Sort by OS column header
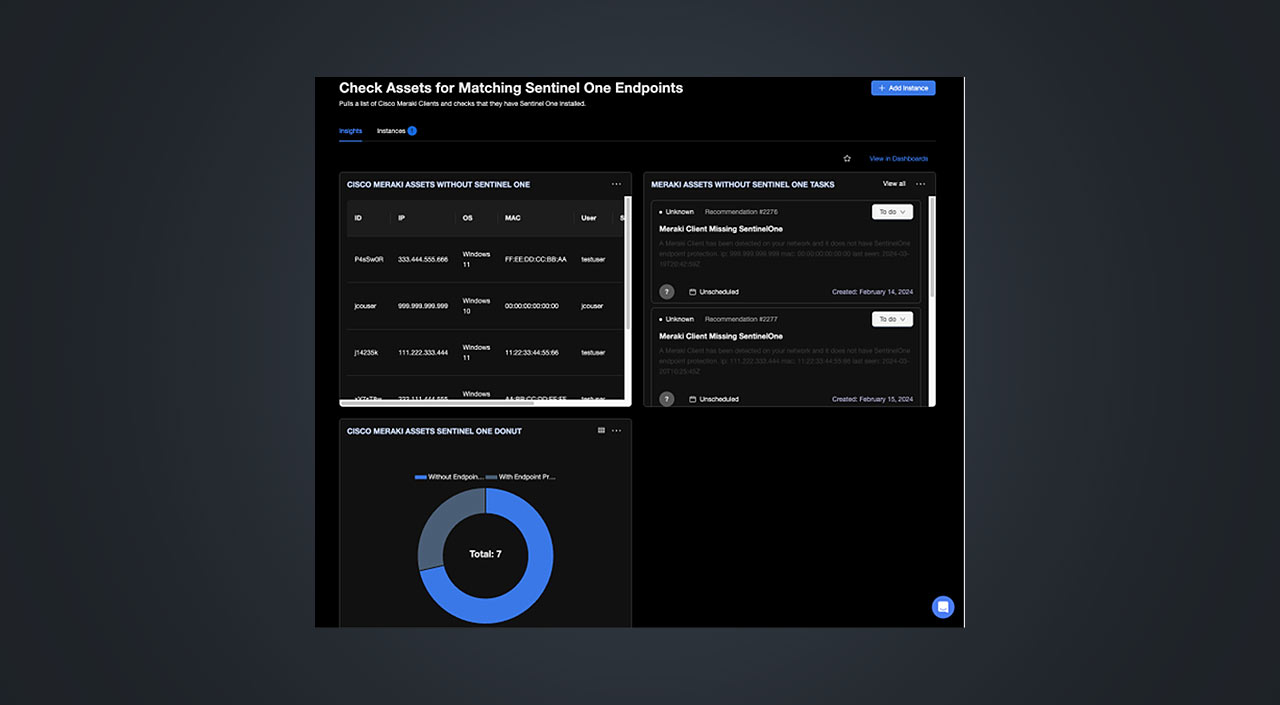 (468, 218)
